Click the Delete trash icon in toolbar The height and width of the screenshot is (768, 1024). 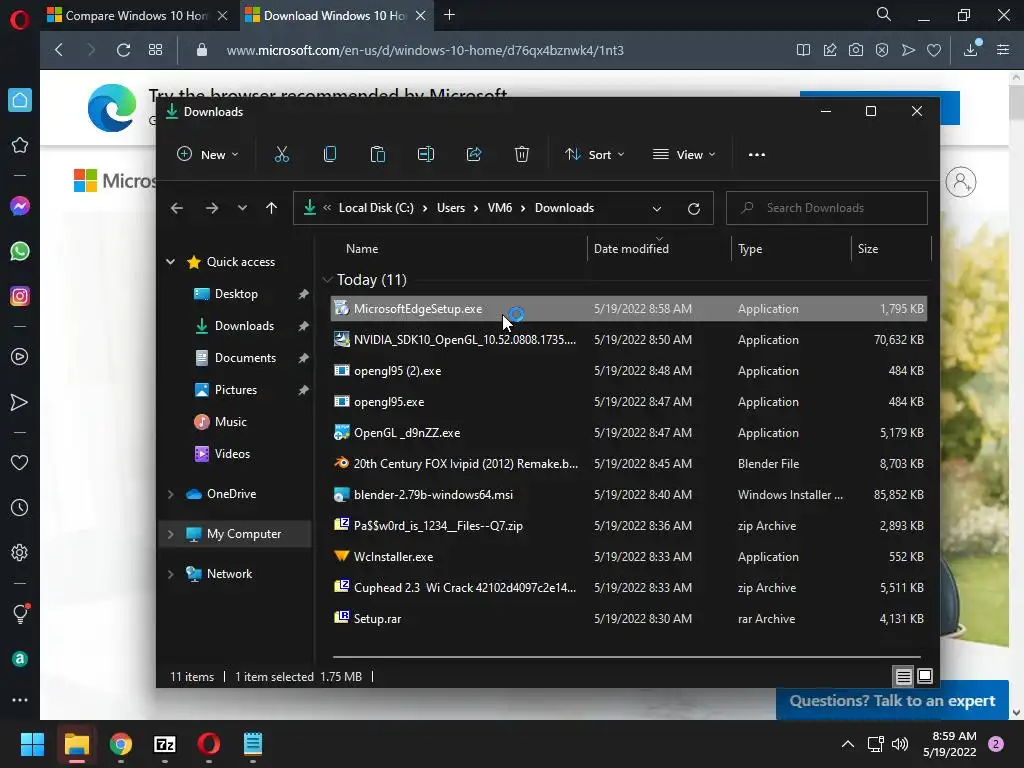(521, 155)
